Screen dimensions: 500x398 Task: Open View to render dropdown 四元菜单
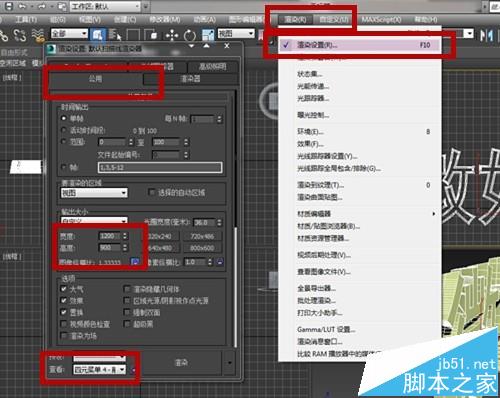click(x=99, y=369)
